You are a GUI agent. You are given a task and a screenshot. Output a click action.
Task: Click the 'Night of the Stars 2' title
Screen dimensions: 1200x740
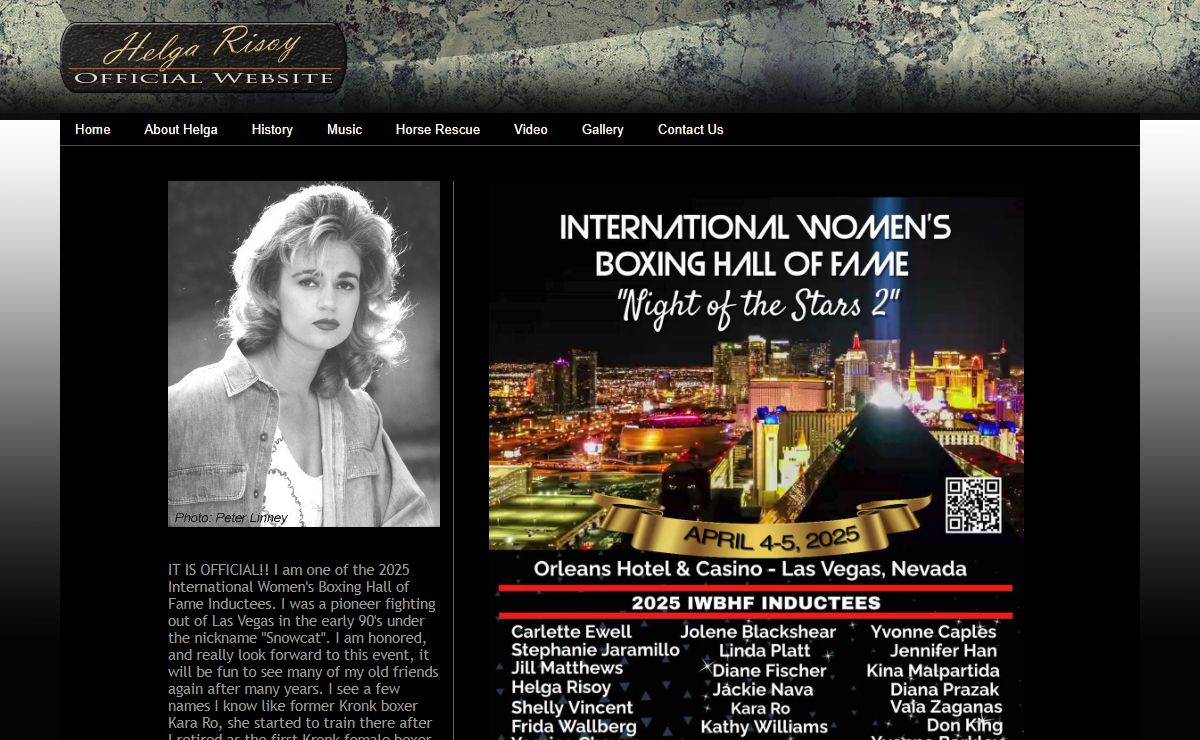759,305
